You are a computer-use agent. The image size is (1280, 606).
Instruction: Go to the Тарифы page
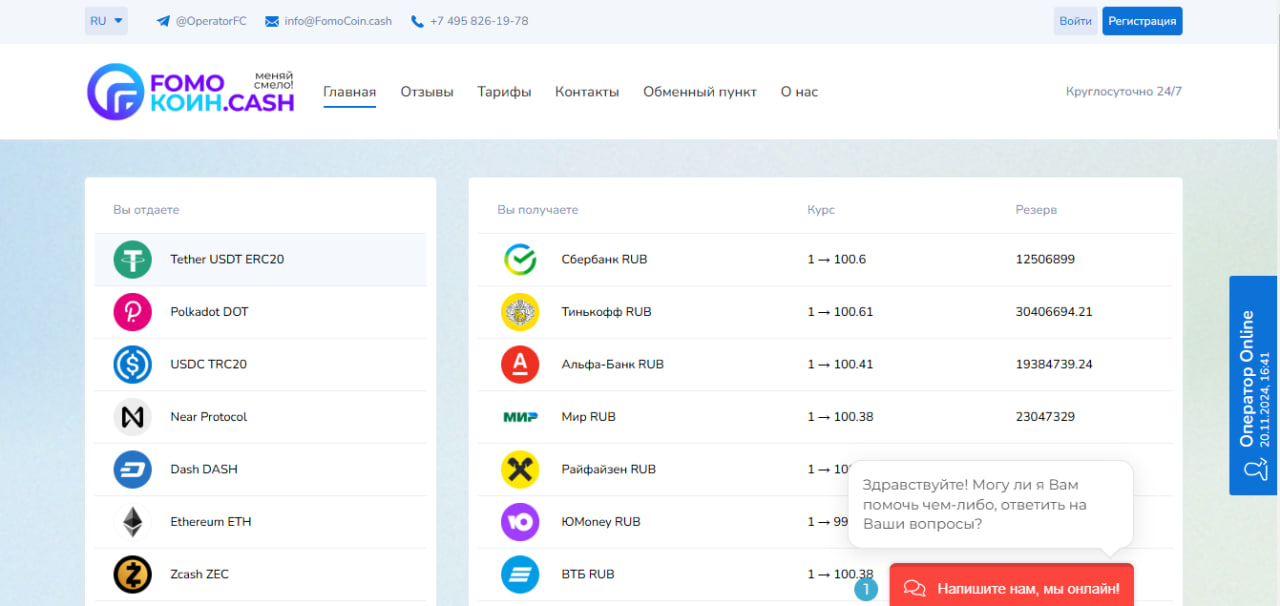point(504,92)
